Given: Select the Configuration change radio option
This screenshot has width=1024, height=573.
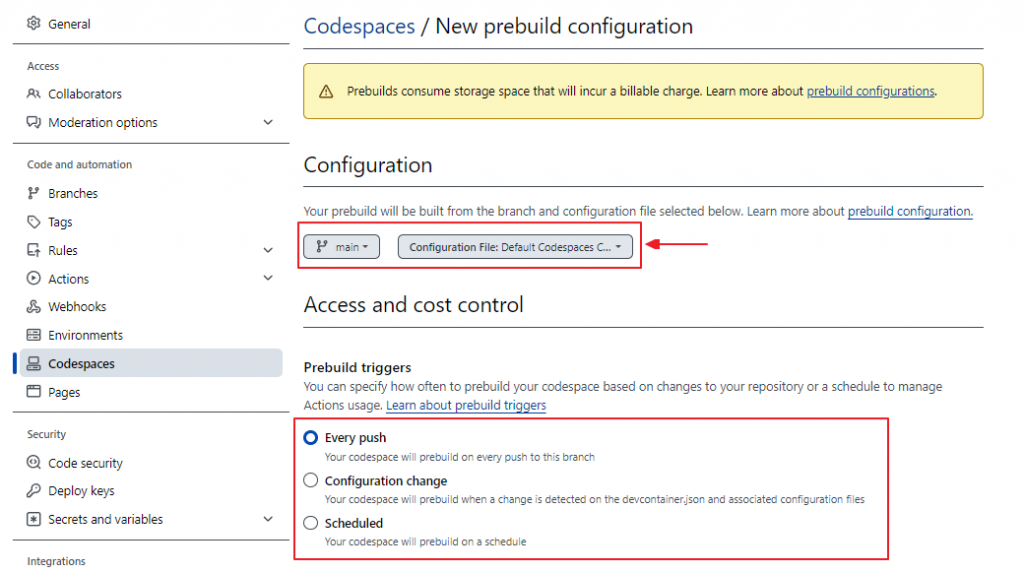Looking at the screenshot, I should [x=311, y=481].
